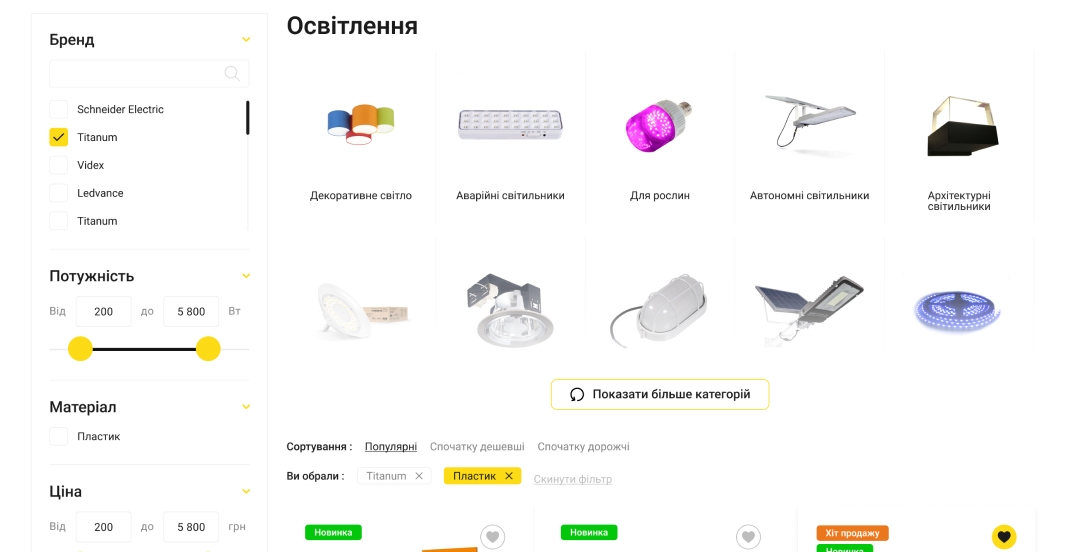Open Автономні світильники category
Viewport: 1066px width, 552px height.
pos(809,196)
